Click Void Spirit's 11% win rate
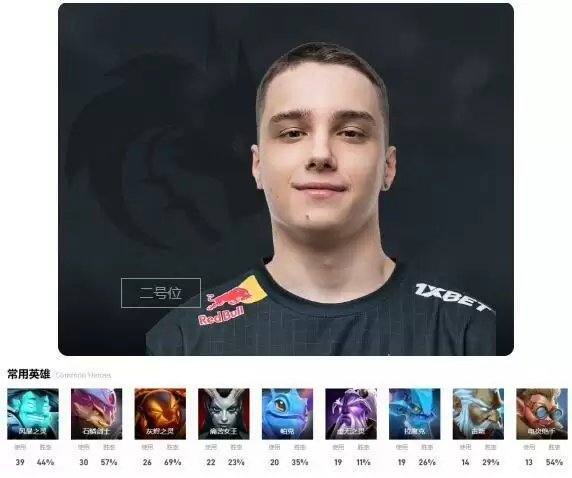Viewport: 572px width, 478px height. coord(363,462)
